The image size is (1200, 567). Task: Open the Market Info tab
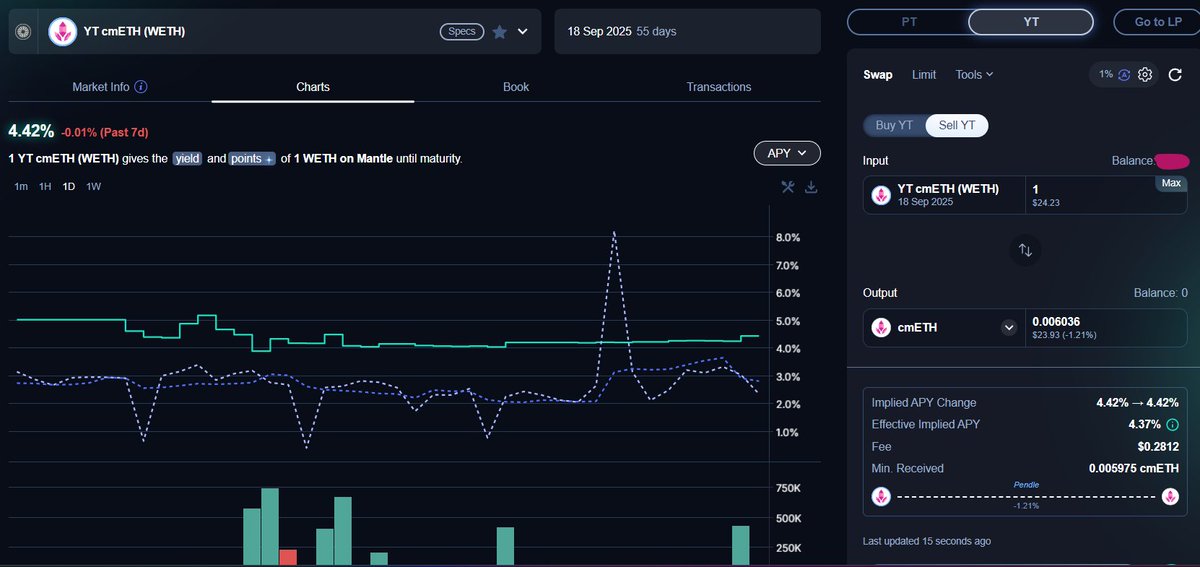pos(110,87)
